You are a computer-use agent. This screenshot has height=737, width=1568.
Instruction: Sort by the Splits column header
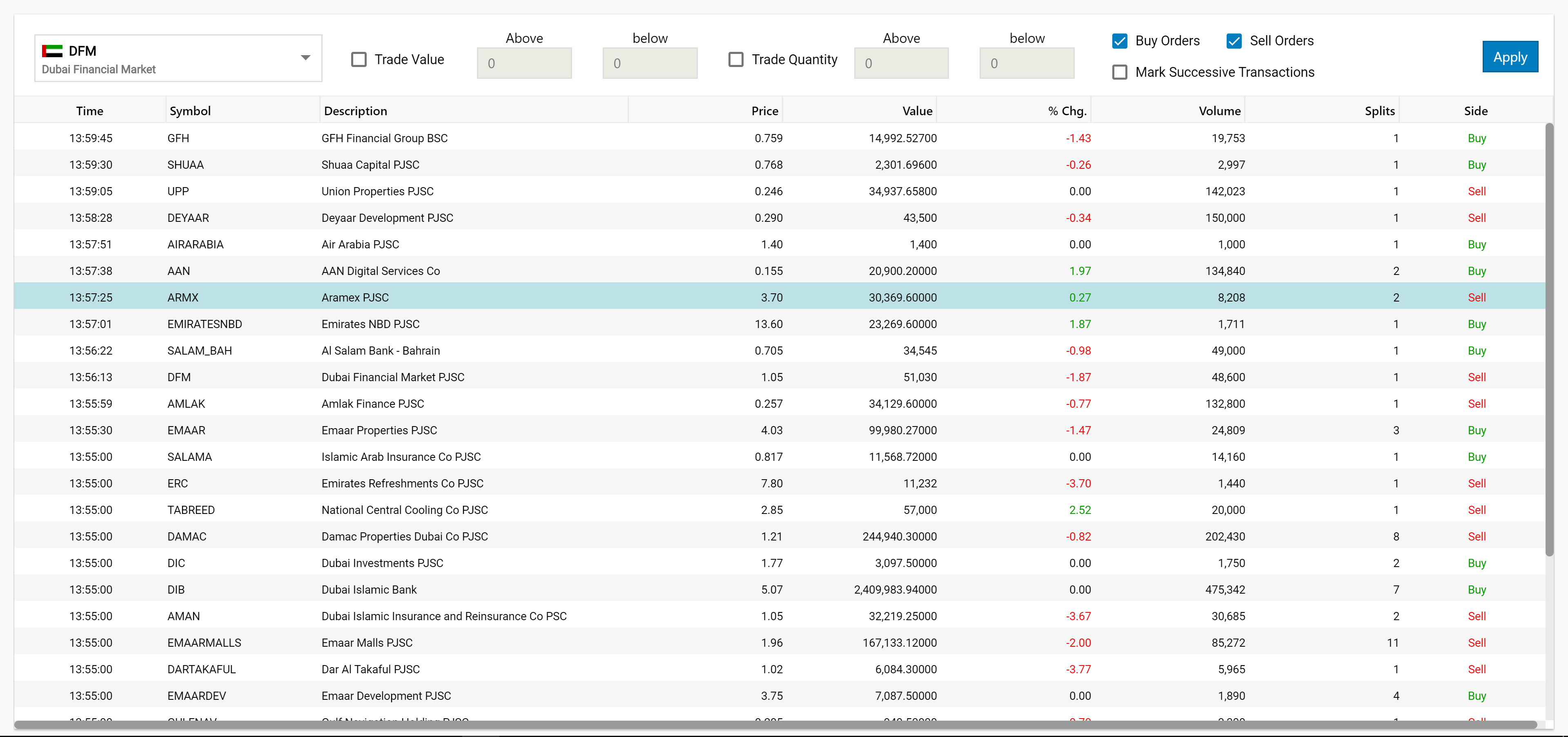[x=1321, y=111]
